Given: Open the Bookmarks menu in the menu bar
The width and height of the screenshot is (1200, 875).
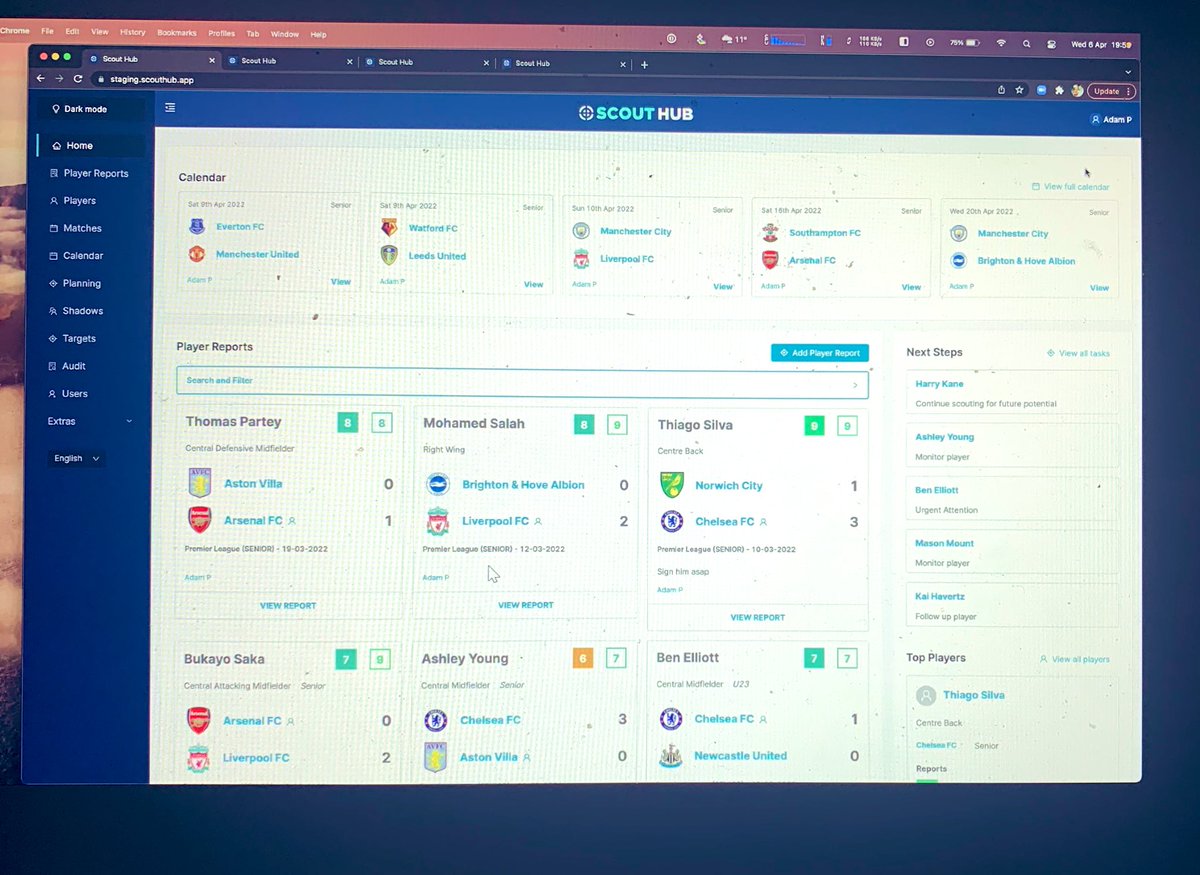Looking at the screenshot, I should (177, 32).
